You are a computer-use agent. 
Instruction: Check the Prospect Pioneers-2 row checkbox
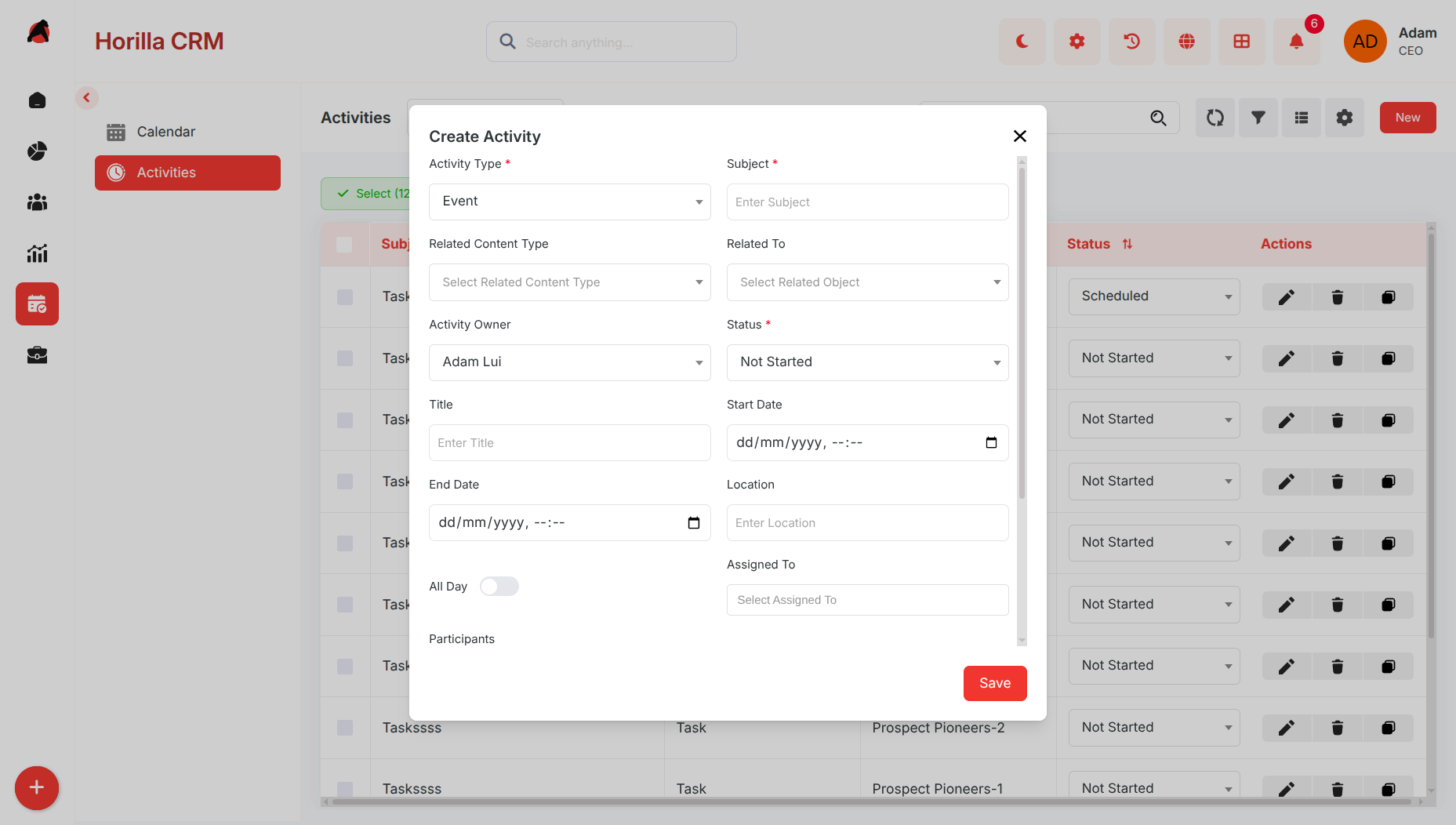click(344, 728)
